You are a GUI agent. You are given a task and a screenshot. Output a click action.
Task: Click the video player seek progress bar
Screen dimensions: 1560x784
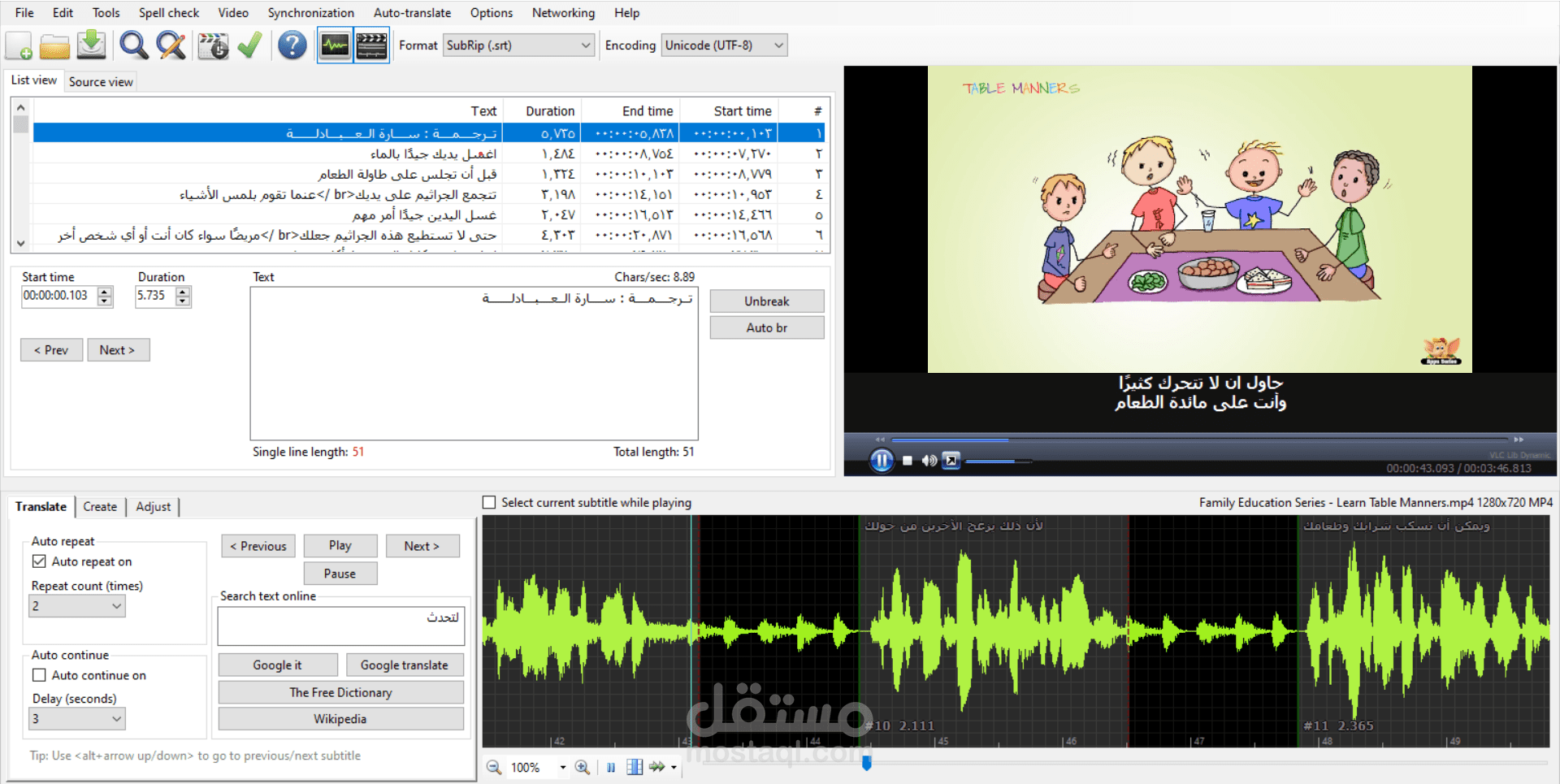[1198, 440]
